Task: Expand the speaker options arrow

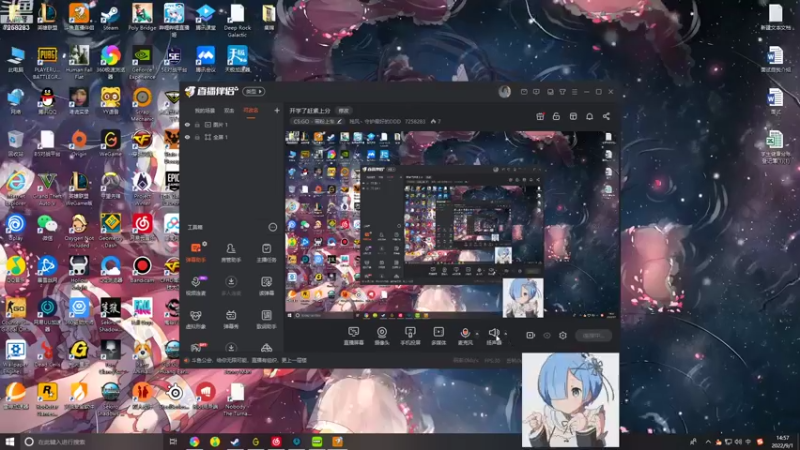Action: click(x=506, y=334)
